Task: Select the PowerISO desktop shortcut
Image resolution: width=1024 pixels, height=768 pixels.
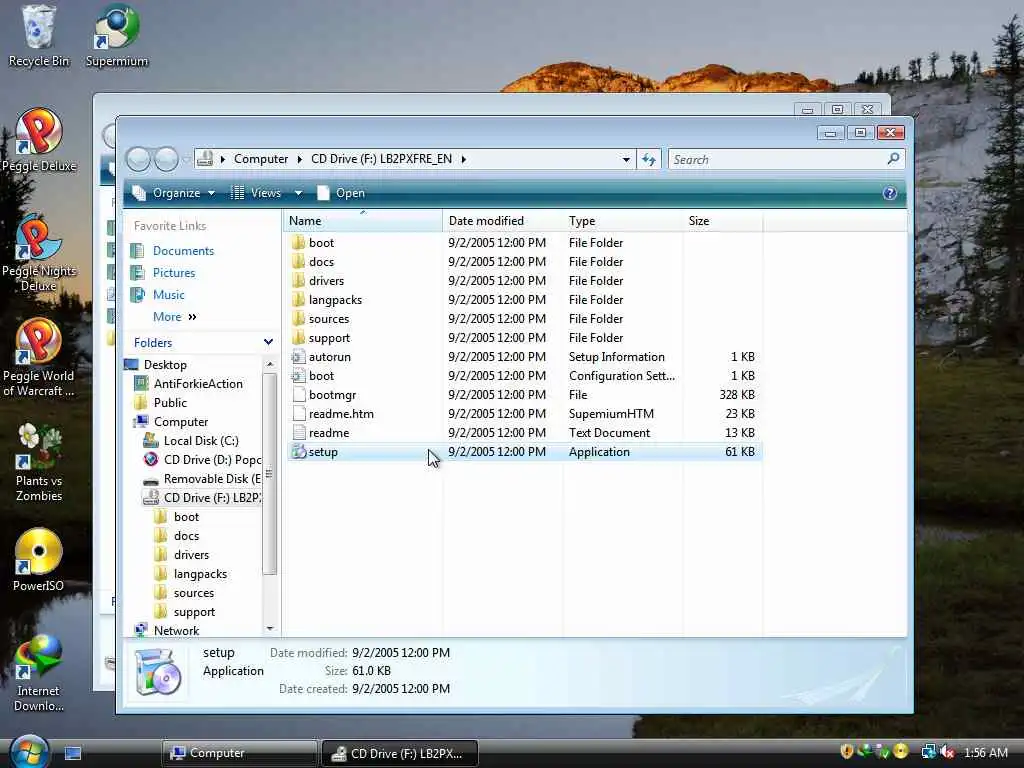Action: pos(39,560)
